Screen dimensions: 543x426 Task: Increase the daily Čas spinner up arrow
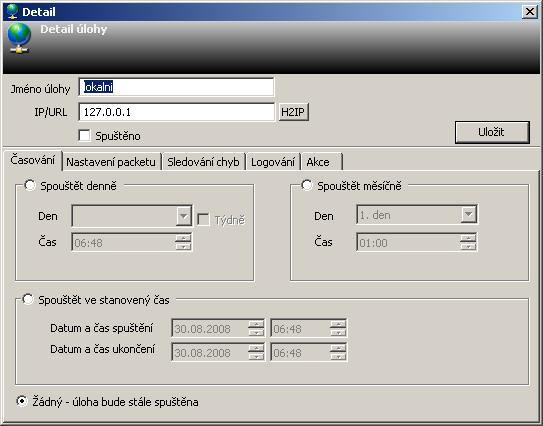[x=183, y=238]
